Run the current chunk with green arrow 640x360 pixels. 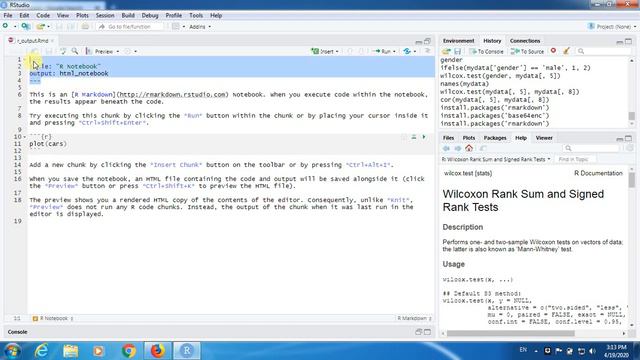point(424,137)
